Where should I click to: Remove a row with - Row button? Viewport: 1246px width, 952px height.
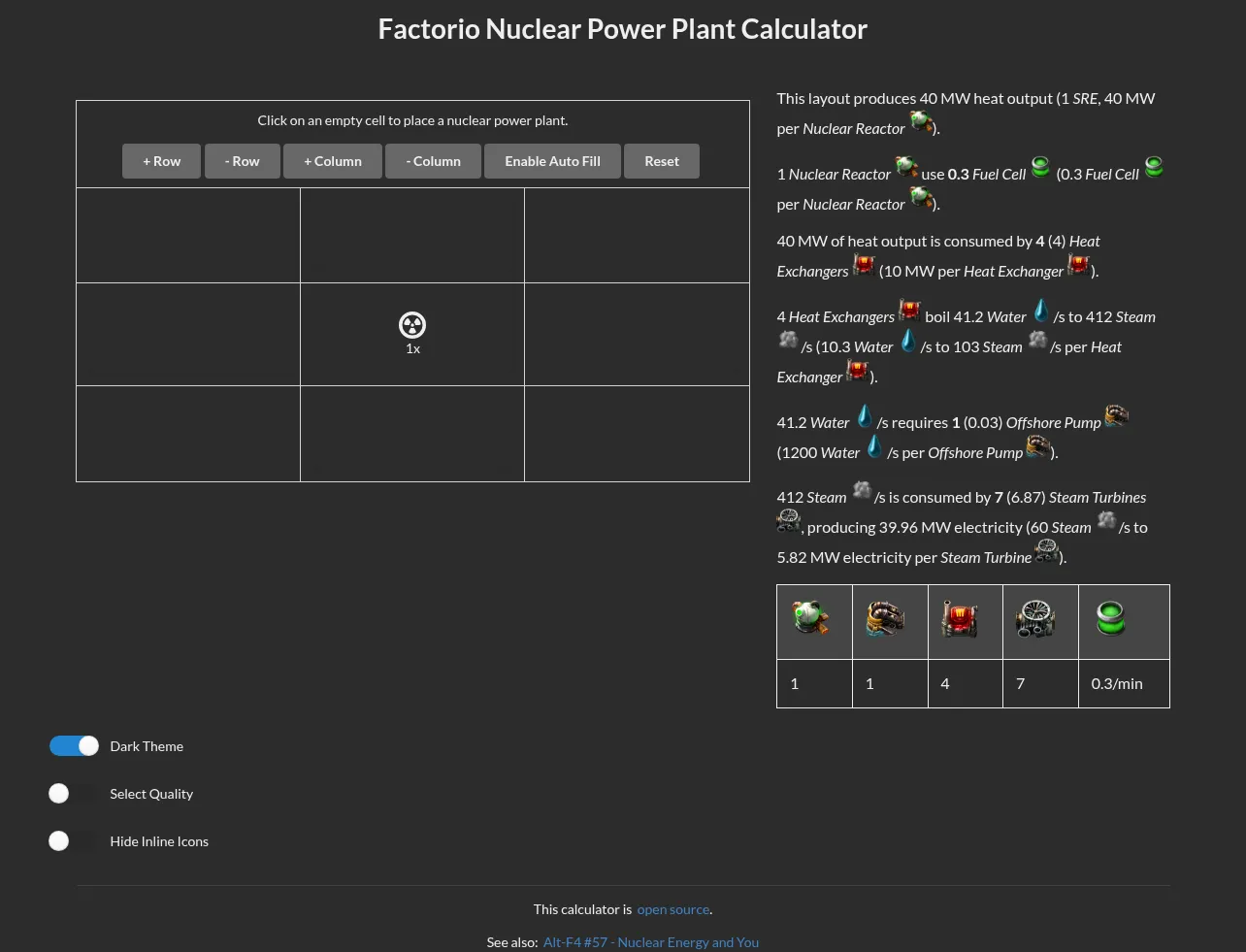(243, 161)
